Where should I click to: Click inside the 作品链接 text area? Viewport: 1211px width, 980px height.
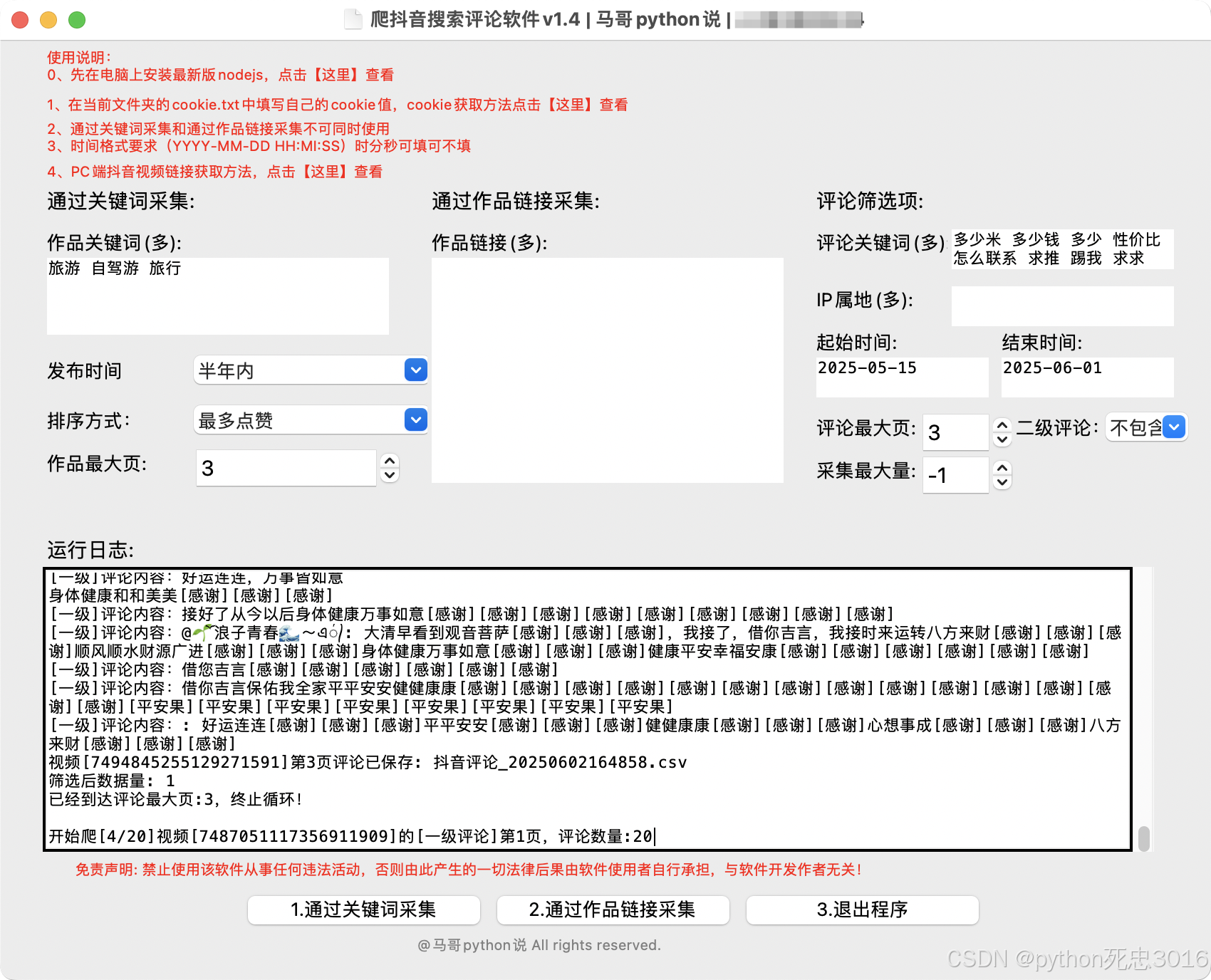[607, 370]
